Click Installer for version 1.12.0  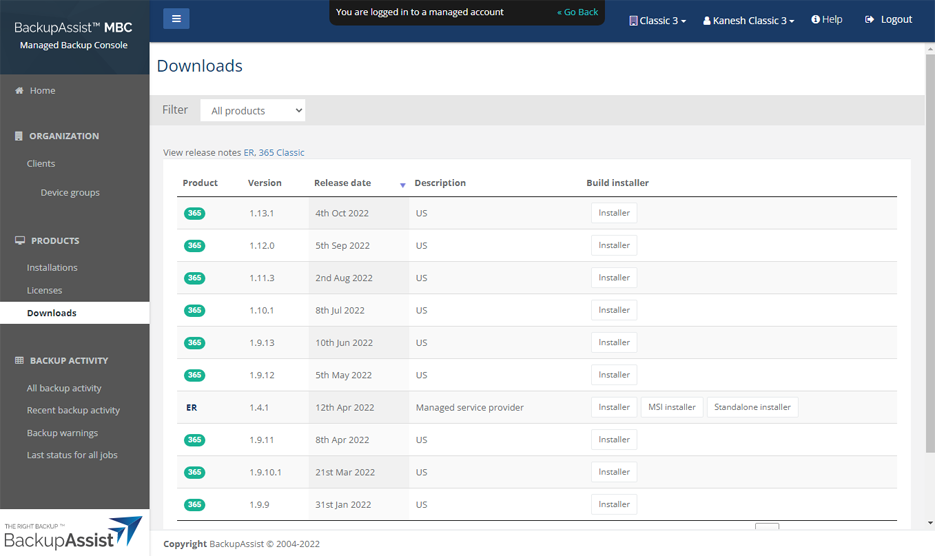coord(614,245)
